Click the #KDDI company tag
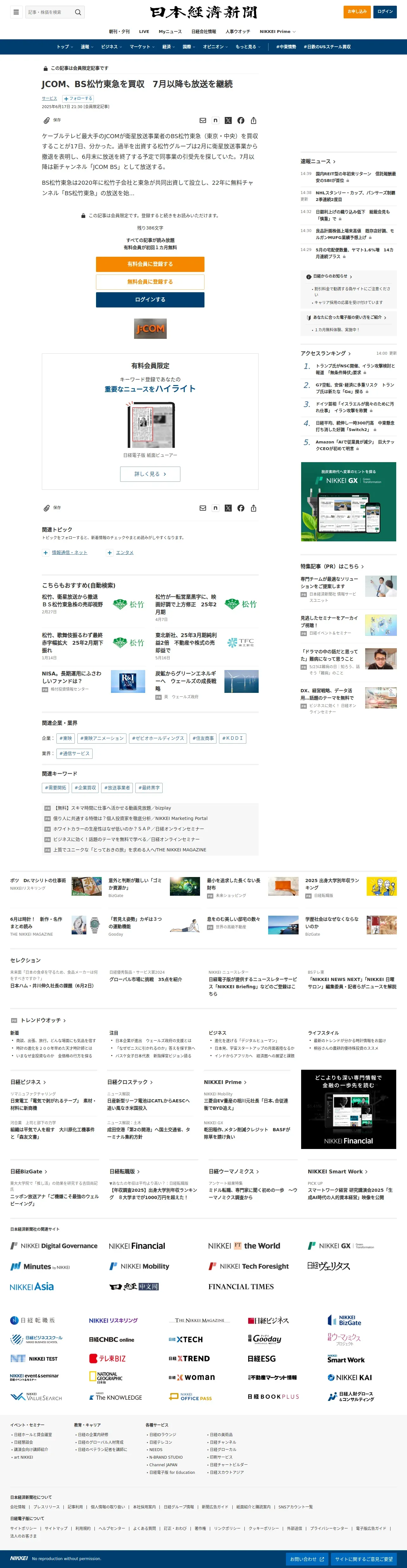407x1568 pixels. pyautogui.click(x=232, y=738)
